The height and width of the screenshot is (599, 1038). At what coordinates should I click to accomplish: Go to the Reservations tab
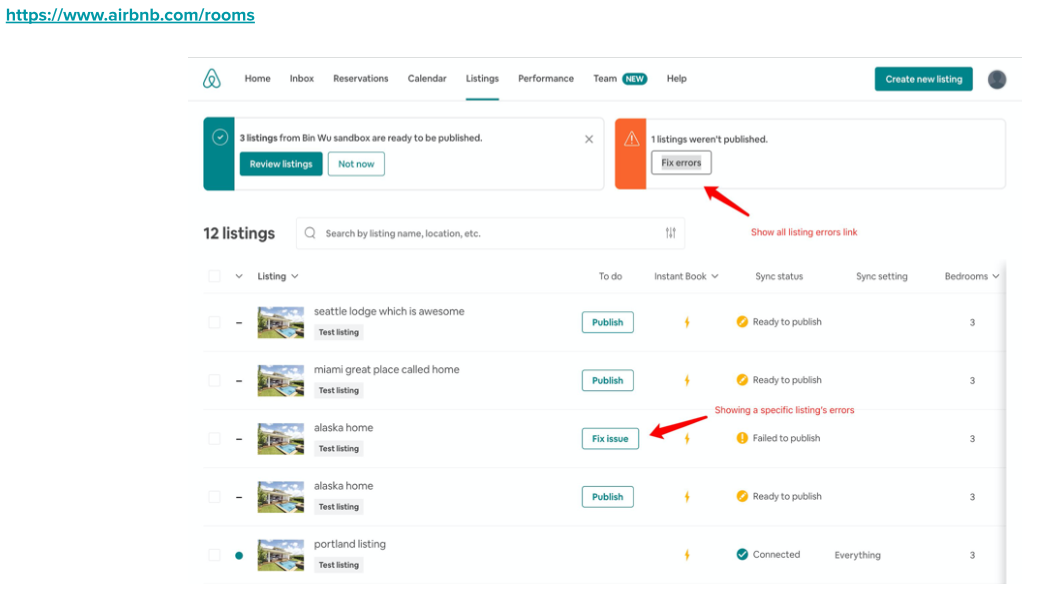coord(360,79)
